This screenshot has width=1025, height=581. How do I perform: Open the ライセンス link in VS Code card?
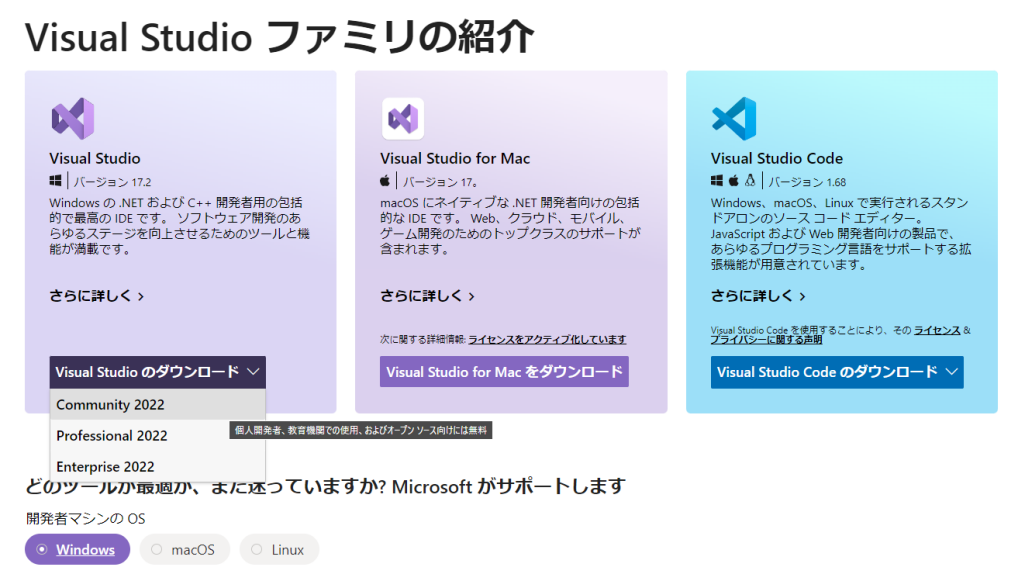[x=937, y=330]
